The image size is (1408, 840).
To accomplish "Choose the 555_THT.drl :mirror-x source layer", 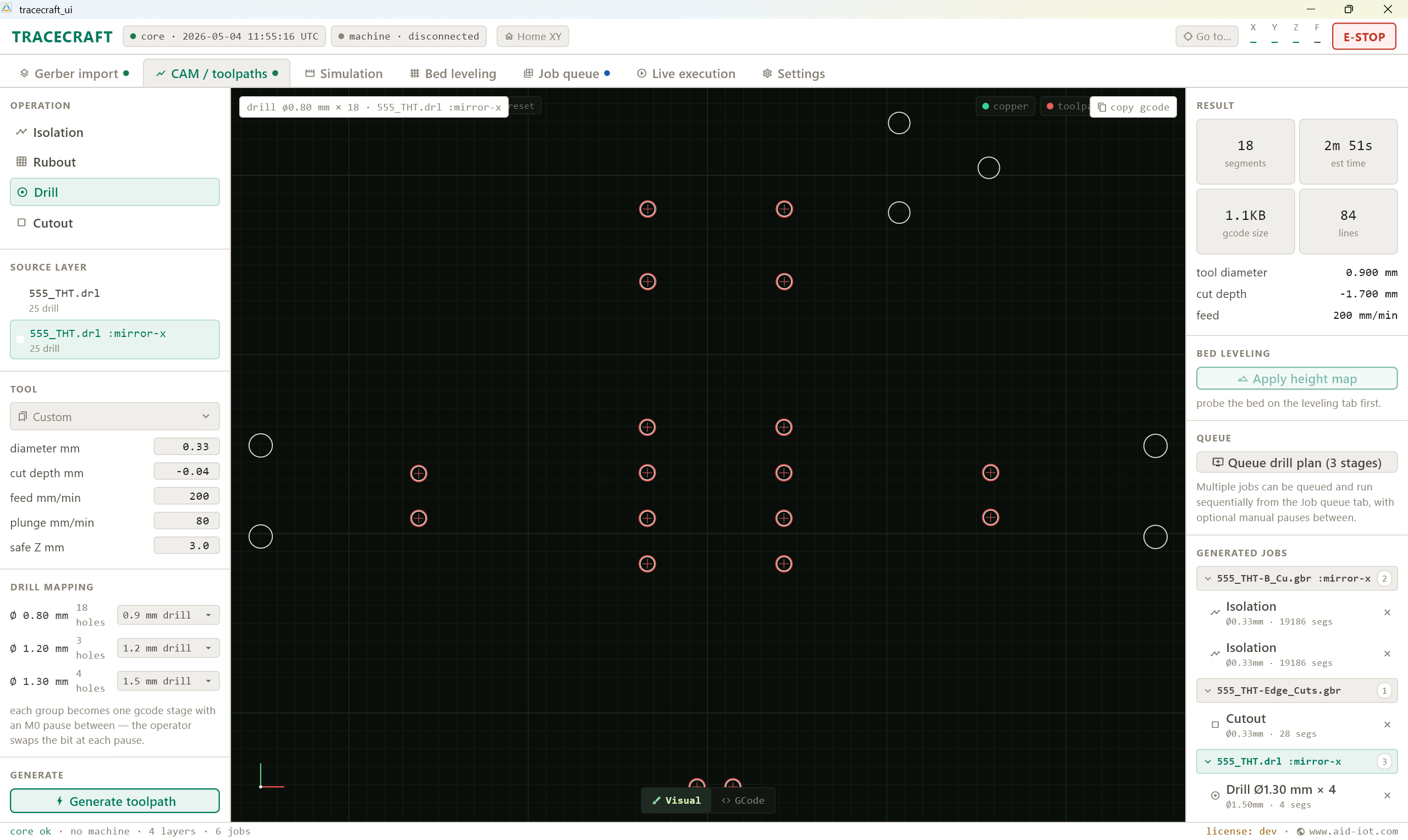I will pos(114,340).
